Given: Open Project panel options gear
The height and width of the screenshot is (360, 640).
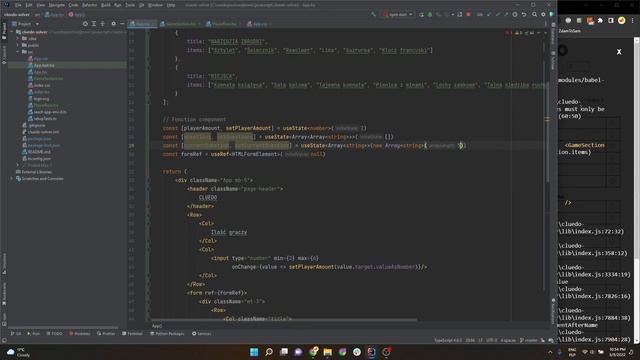Looking at the screenshot, I should [113, 24].
